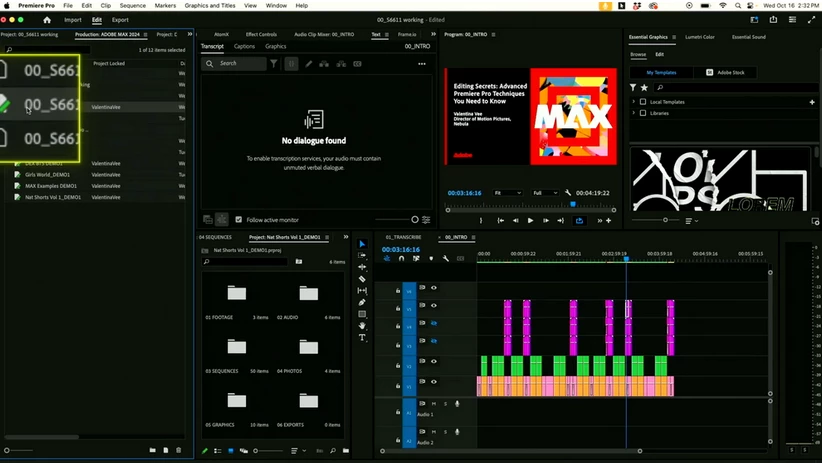Select the Track Select Forward tool
Image resolution: width=822 pixels, height=463 pixels.
point(362,255)
